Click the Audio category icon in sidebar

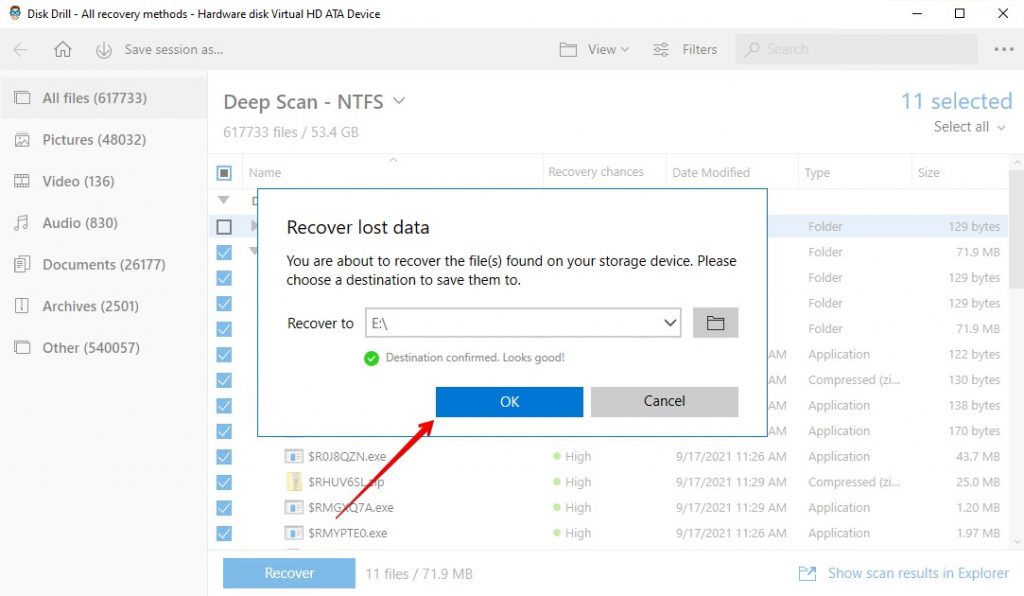tap(22, 223)
